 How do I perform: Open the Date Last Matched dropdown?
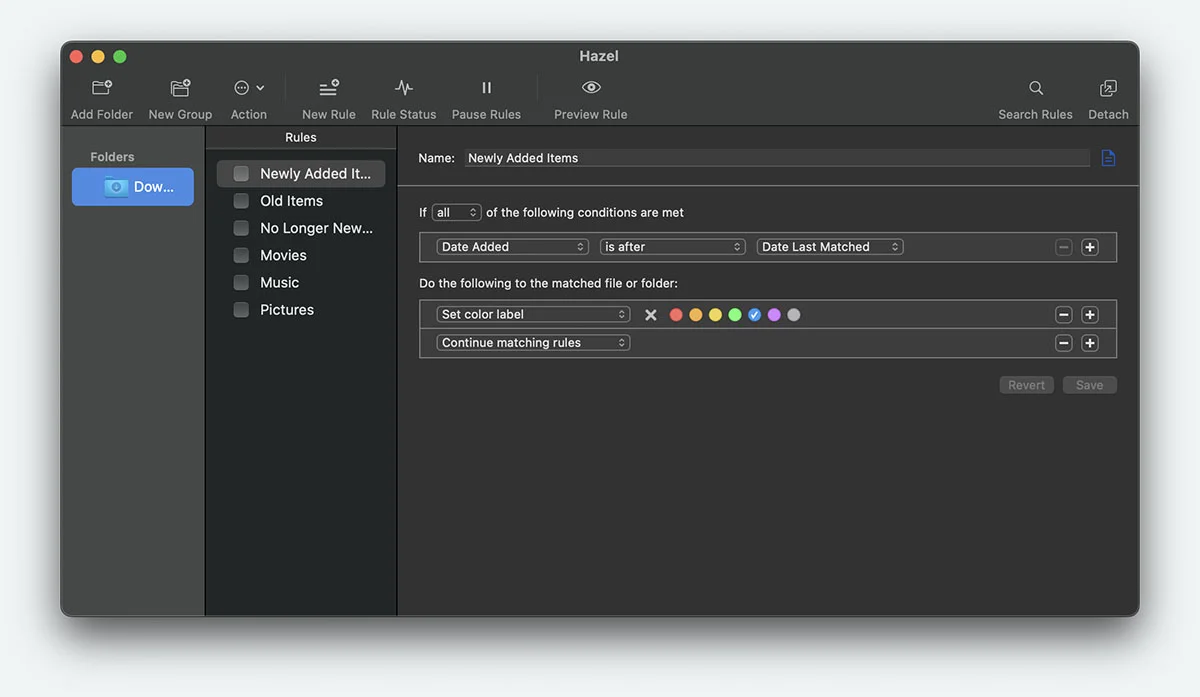click(830, 247)
